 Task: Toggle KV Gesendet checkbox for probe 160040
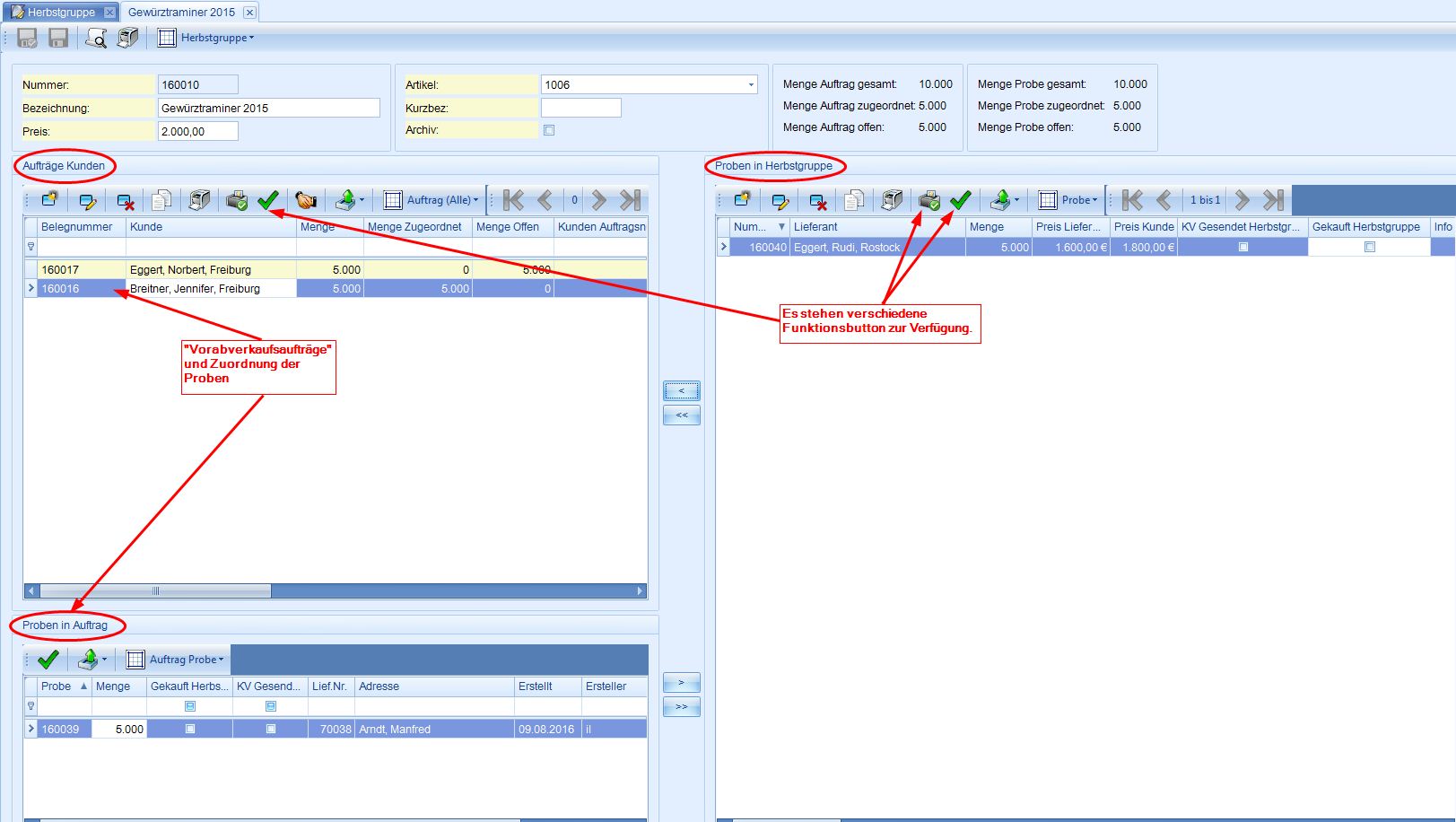point(1243,247)
